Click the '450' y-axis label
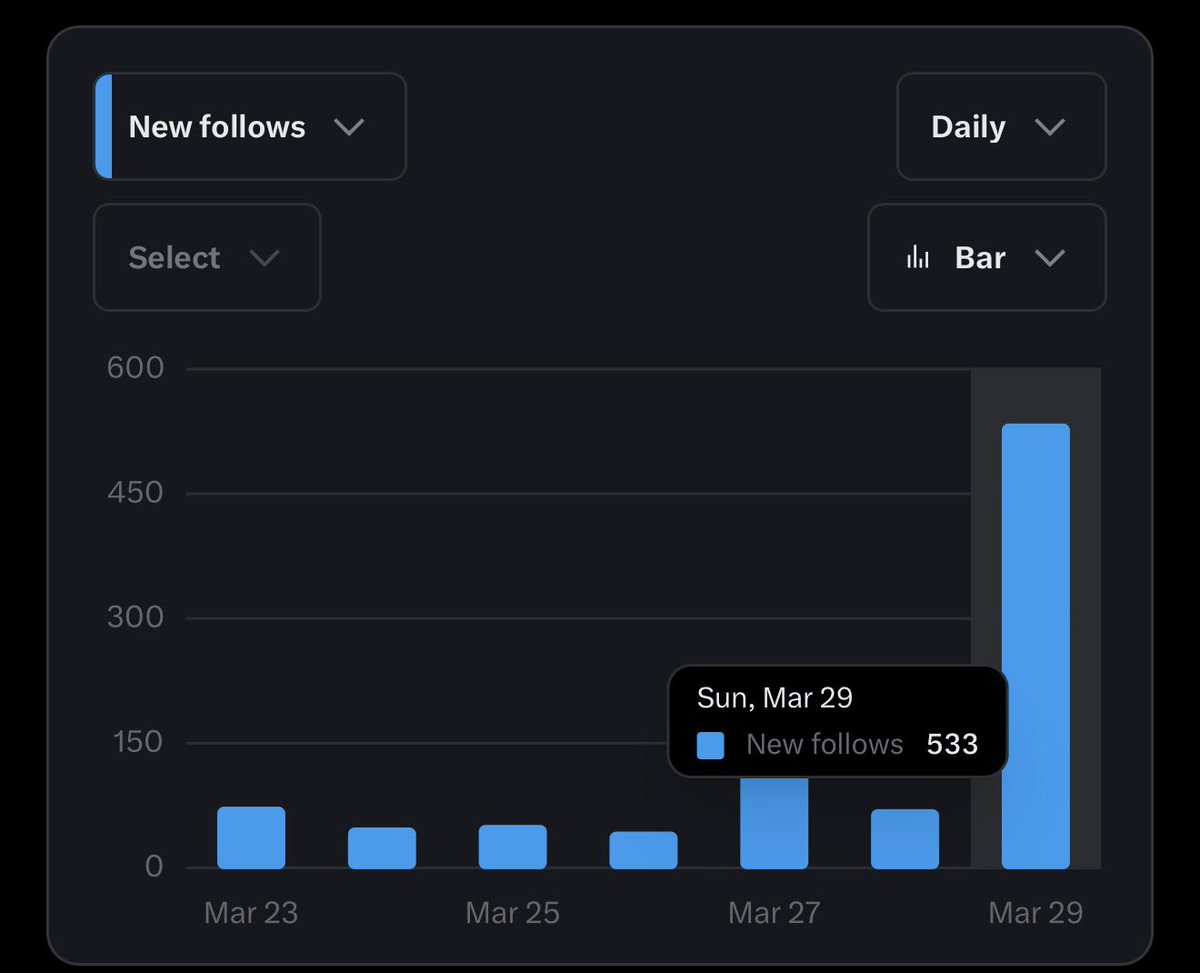This screenshot has height=973, width=1200. click(135, 492)
